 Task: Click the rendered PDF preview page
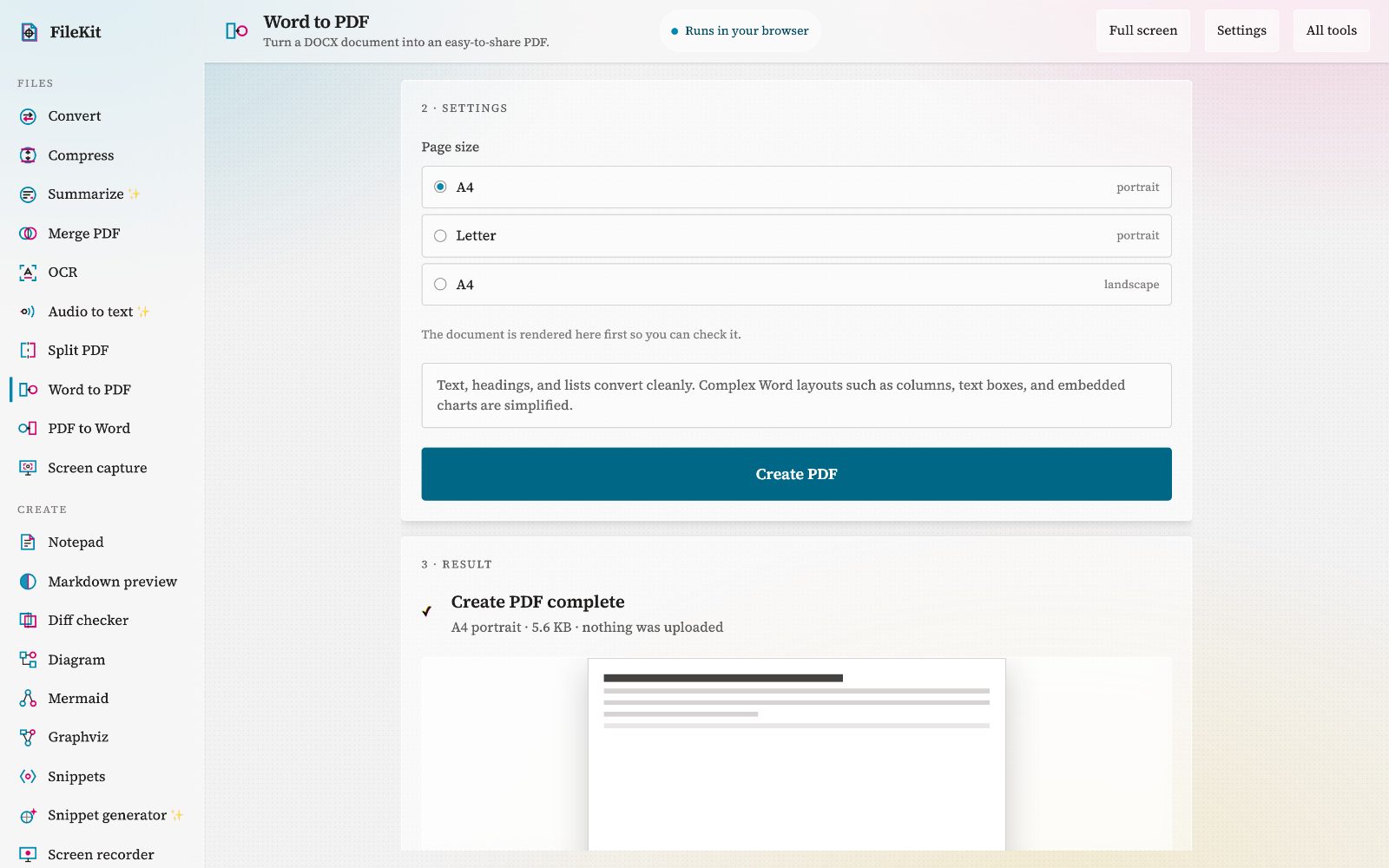pos(796,754)
